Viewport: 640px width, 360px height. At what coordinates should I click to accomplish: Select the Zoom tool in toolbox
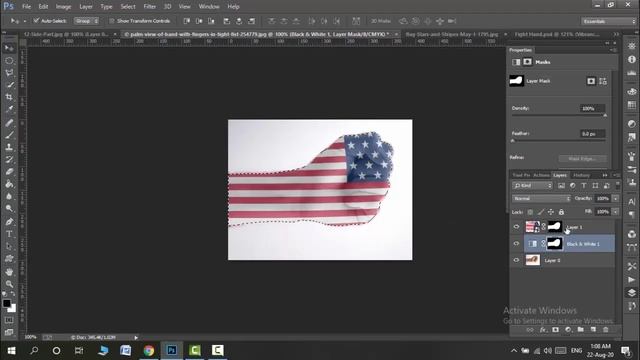[x=9, y=284]
